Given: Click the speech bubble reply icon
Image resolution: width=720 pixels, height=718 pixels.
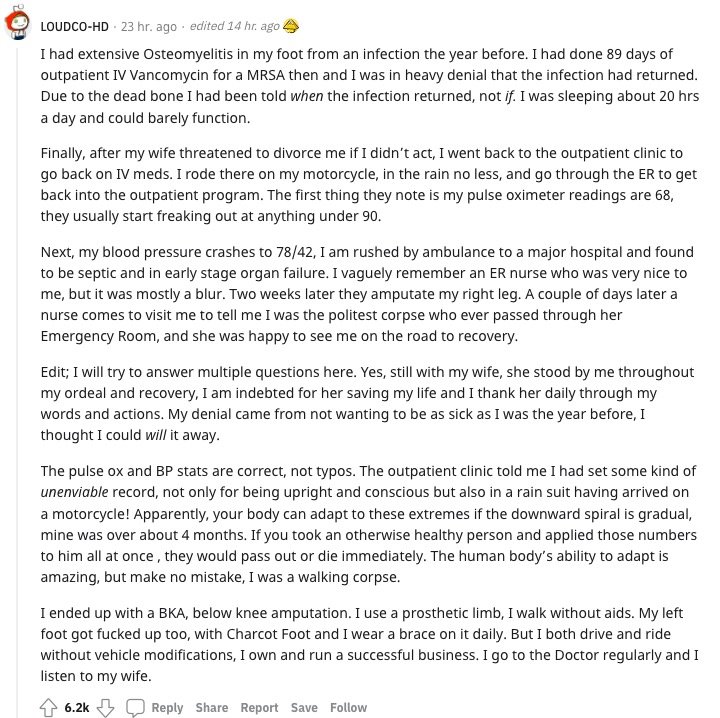Looking at the screenshot, I should pyautogui.click(x=135, y=707).
